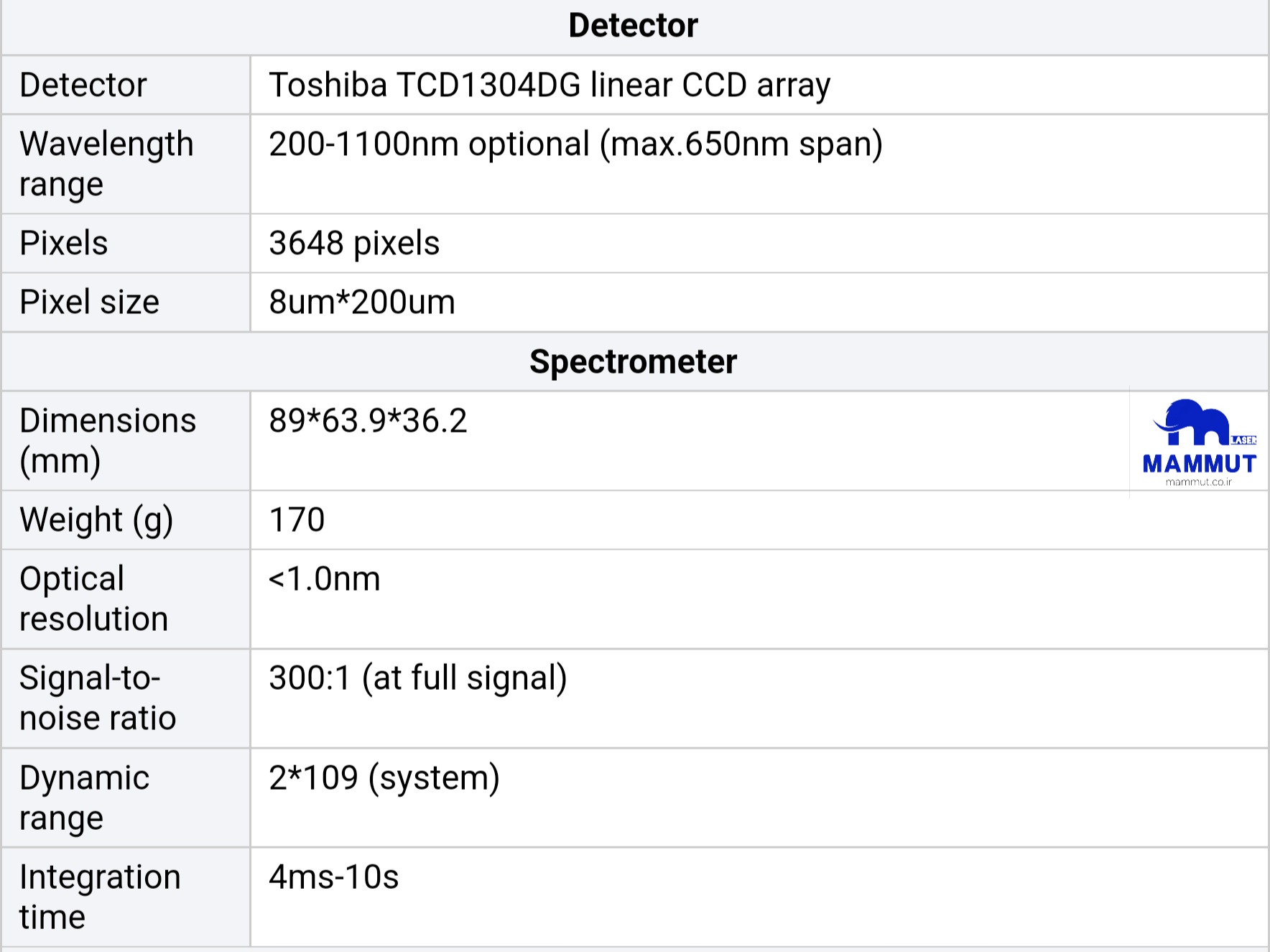This screenshot has width=1270, height=952.
Task: Click the 4ms-10s integration time value
Action: [x=333, y=877]
